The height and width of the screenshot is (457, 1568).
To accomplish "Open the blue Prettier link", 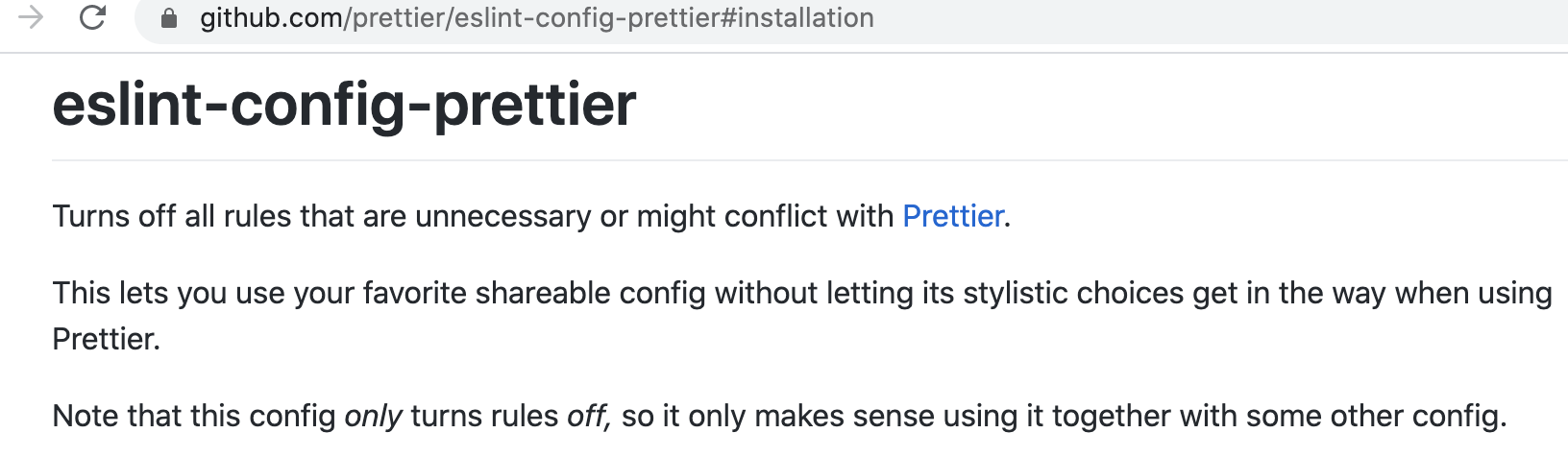I will click(x=953, y=216).
